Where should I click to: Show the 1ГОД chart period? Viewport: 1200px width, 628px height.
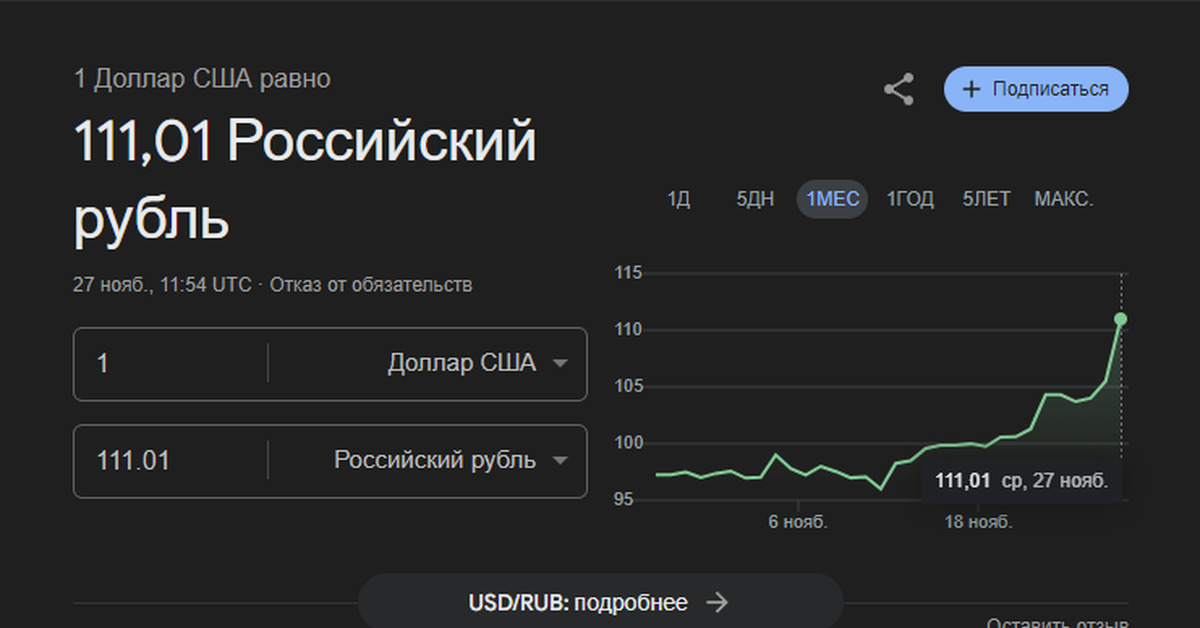tap(910, 200)
